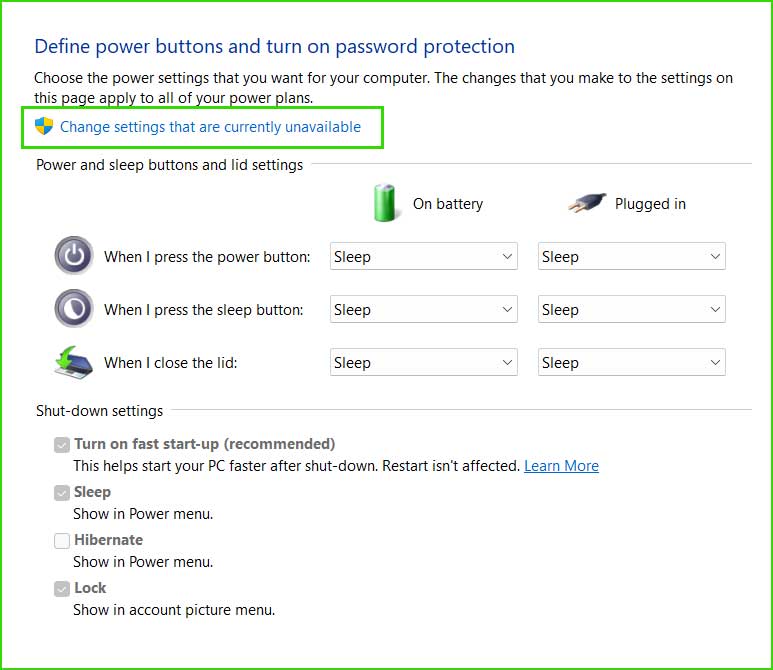
Task: Open close lid Plugged in dropdown
Action: [x=632, y=362]
